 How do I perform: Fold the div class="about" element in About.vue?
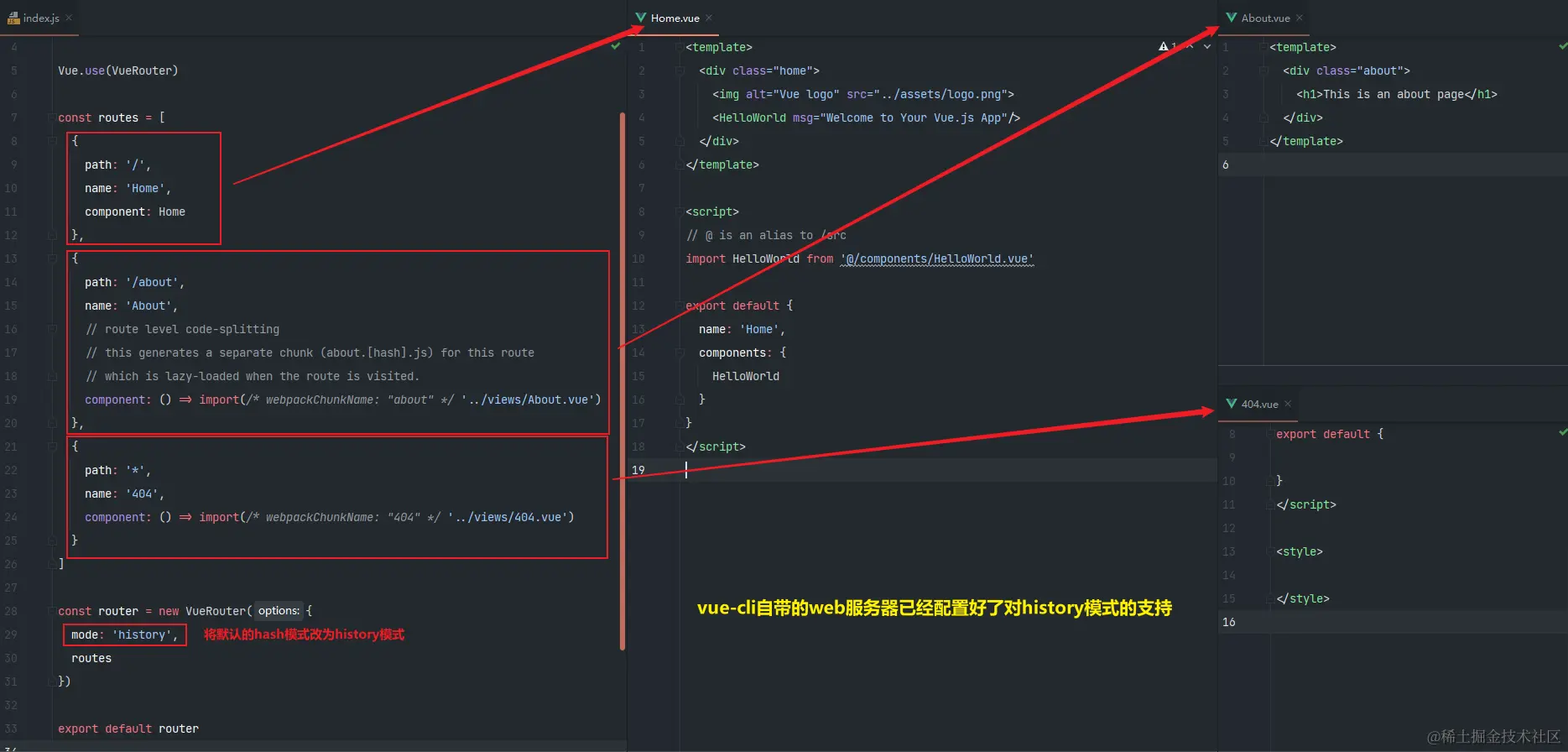coord(1263,70)
